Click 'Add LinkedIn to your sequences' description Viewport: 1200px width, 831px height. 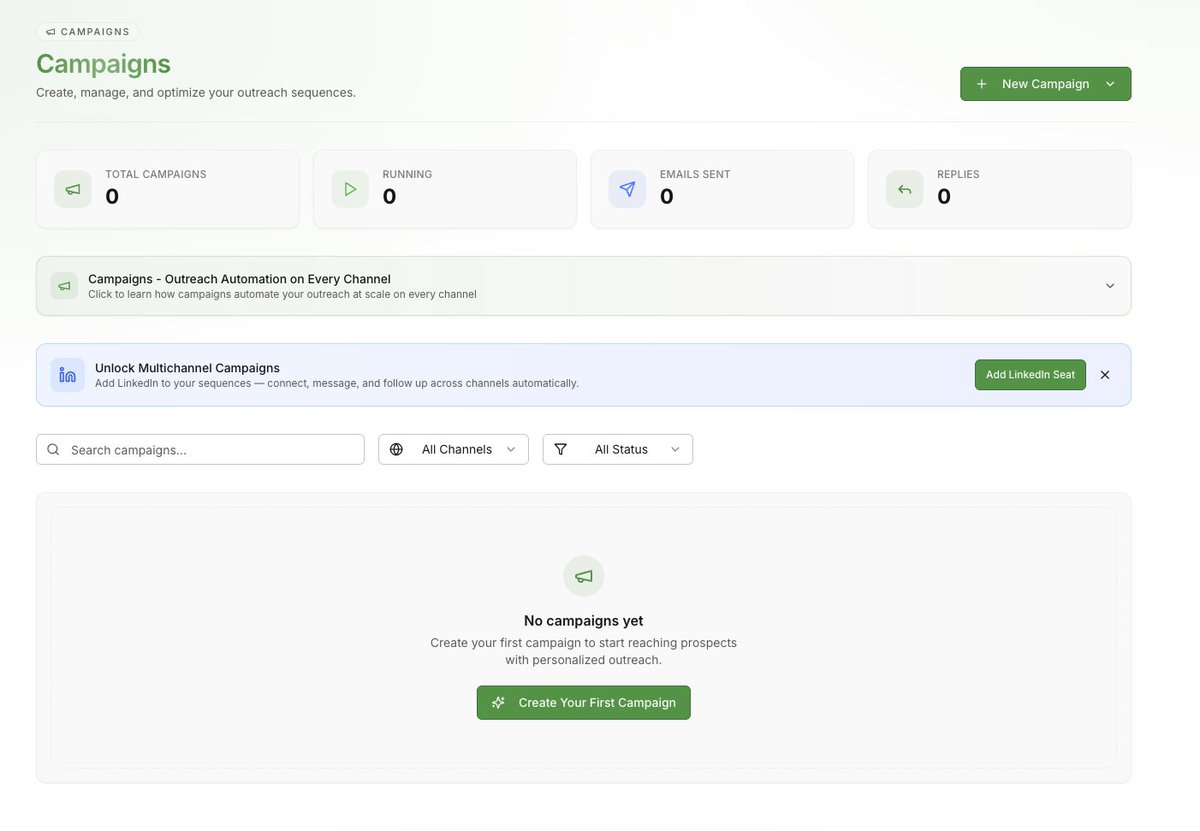(337, 383)
